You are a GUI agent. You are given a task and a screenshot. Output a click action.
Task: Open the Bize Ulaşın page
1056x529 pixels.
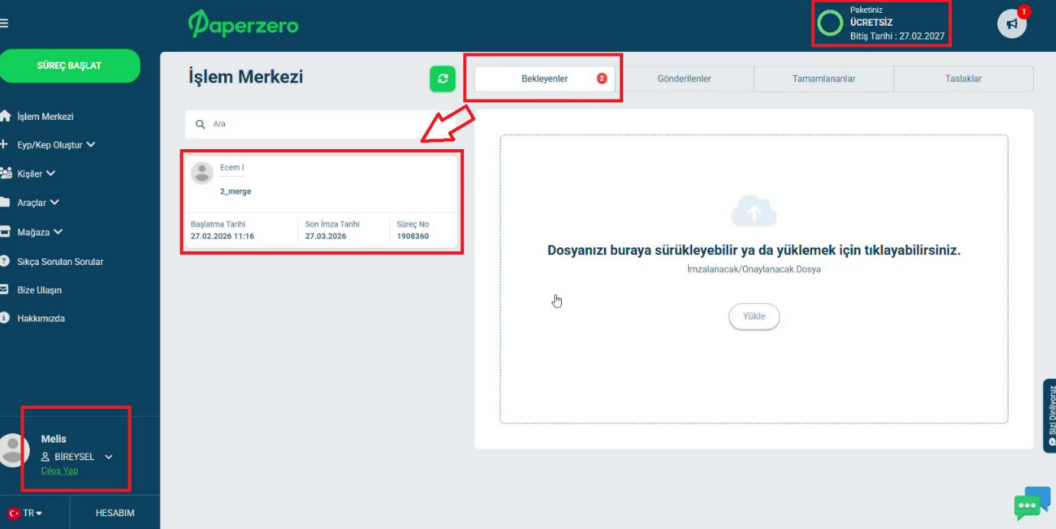tap(39, 290)
